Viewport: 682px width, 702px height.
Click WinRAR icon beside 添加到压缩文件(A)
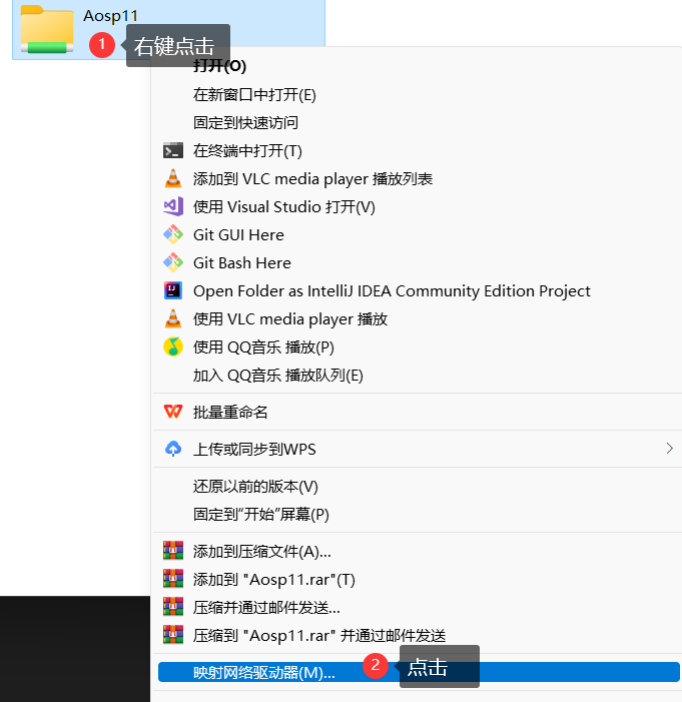tap(173, 551)
